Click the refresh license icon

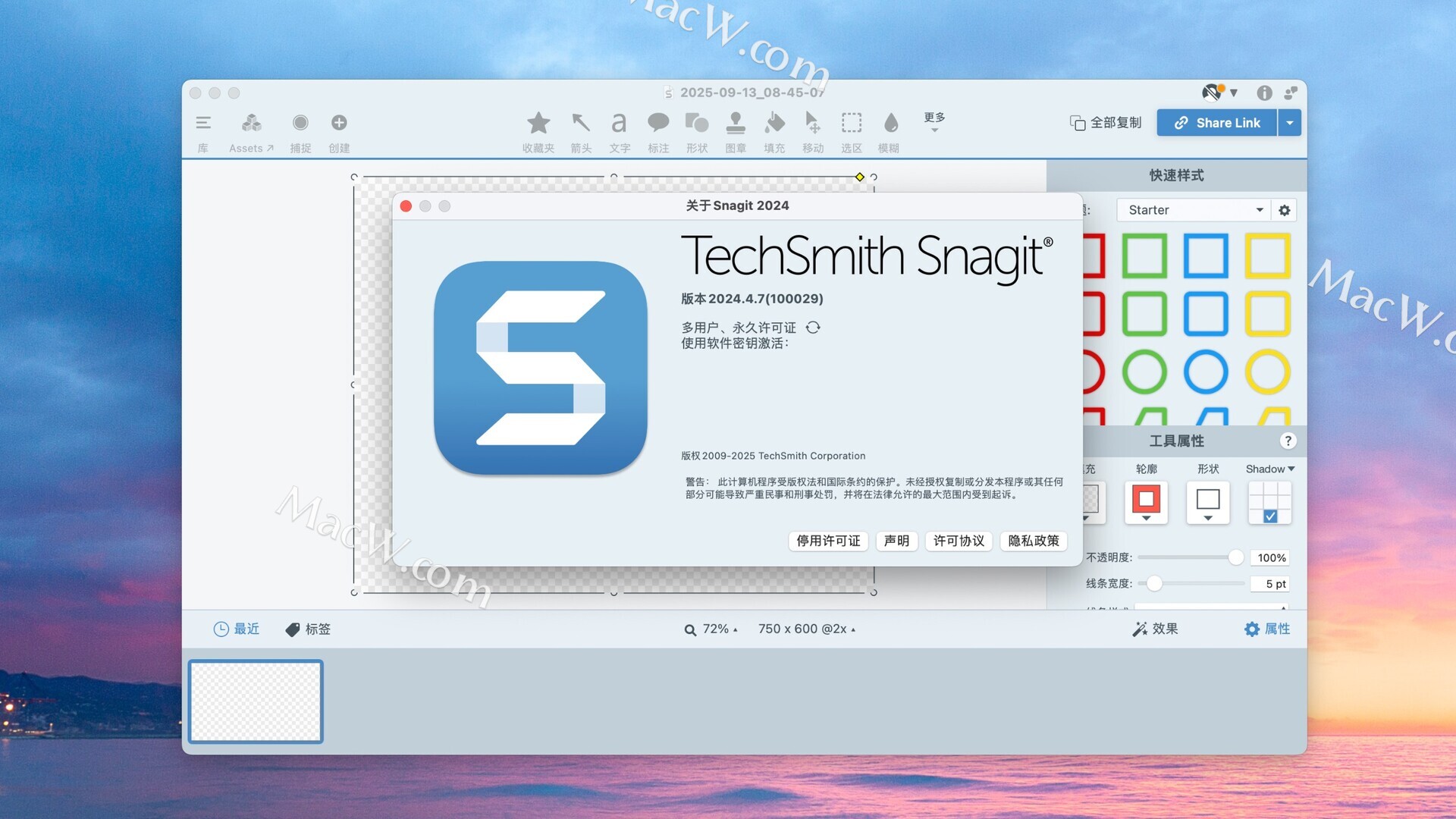coord(813,328)
